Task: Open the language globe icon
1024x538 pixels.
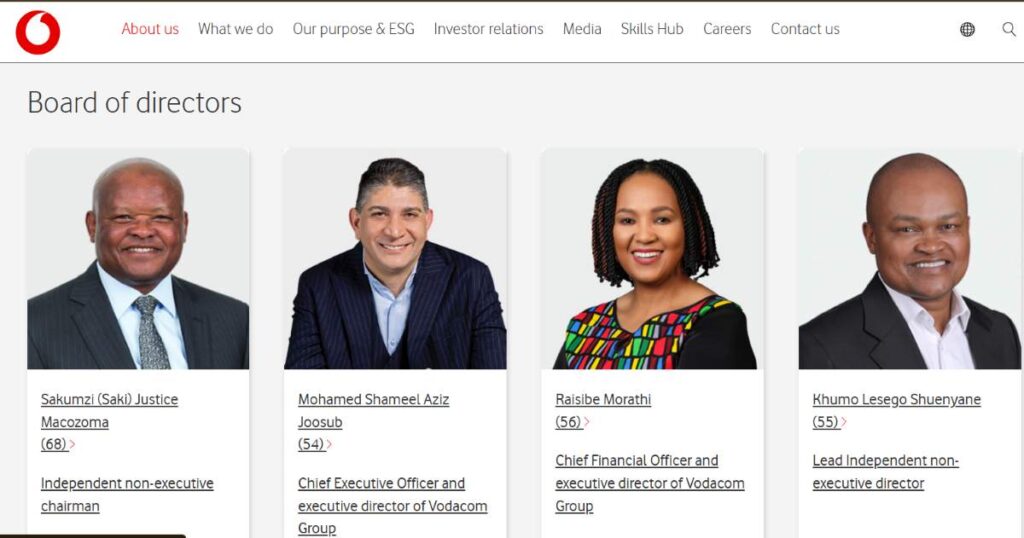Action: [x=967, y=29]
